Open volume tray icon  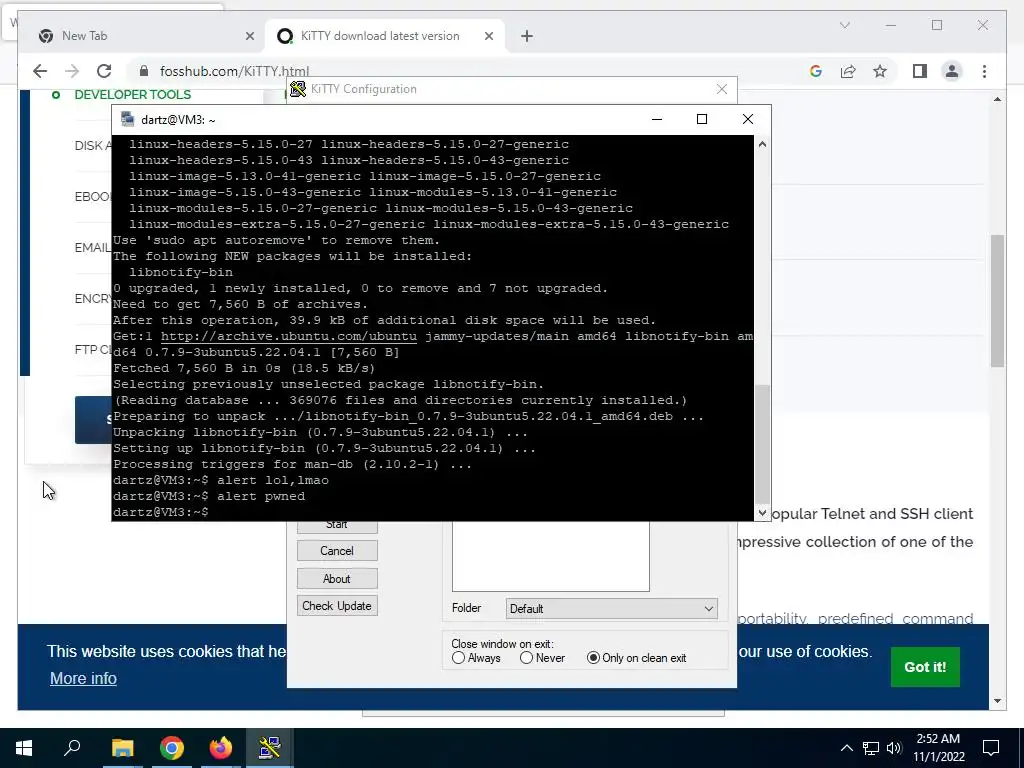coord(894,748)
